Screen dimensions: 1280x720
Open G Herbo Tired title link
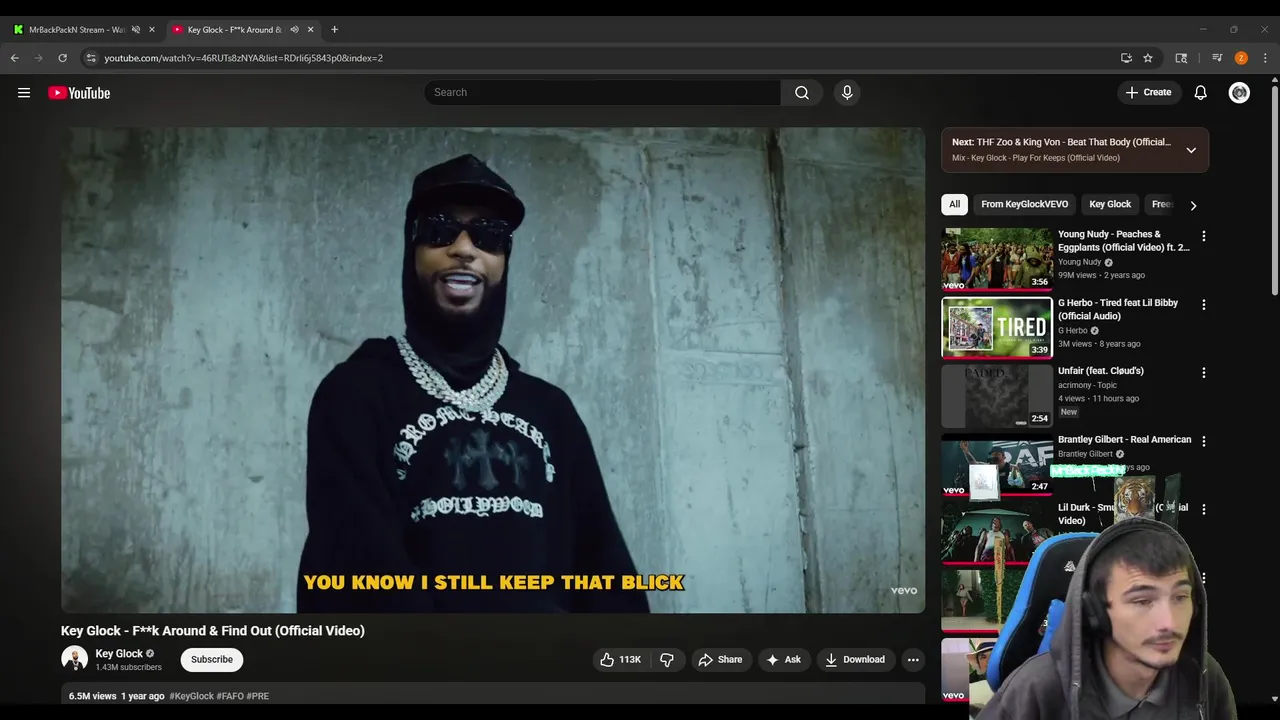pyautogui.click(x=1118, y=309)
